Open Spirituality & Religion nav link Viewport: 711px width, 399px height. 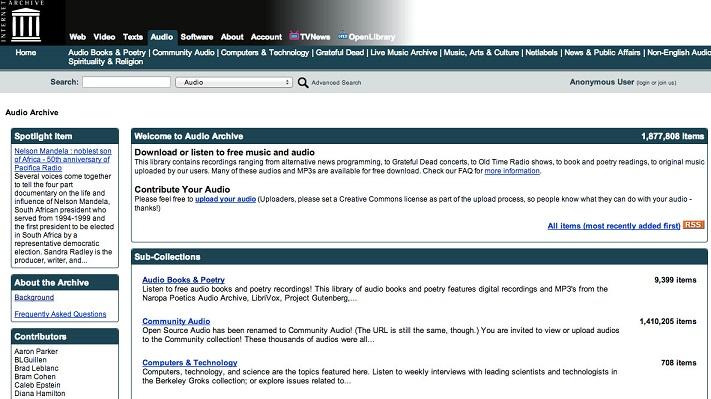(x=106, y=62)
